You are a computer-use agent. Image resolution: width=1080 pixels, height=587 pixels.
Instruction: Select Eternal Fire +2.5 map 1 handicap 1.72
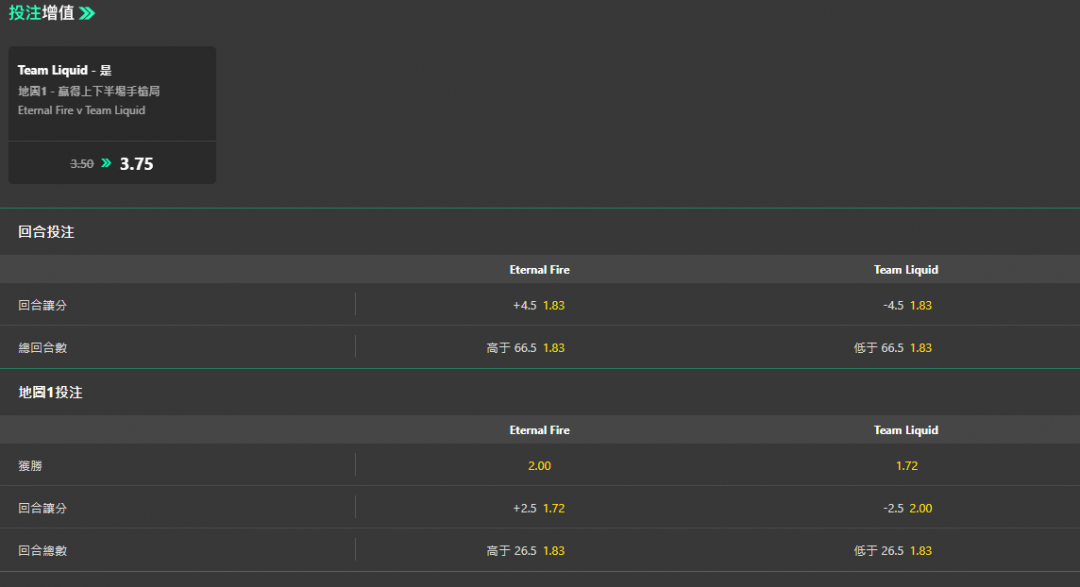pyautogui.click(x=539, y=508)
